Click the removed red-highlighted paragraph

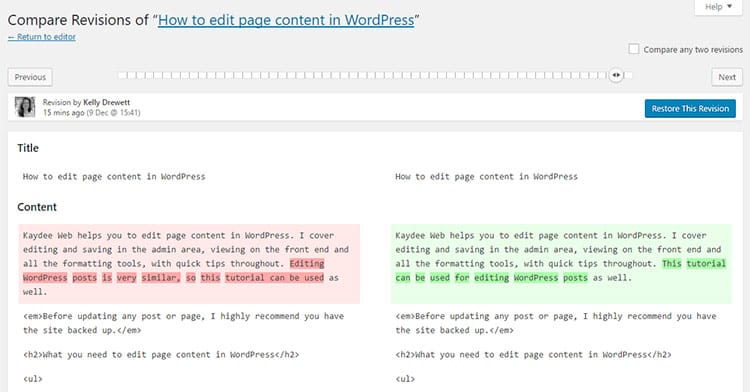tap(189, 263)
